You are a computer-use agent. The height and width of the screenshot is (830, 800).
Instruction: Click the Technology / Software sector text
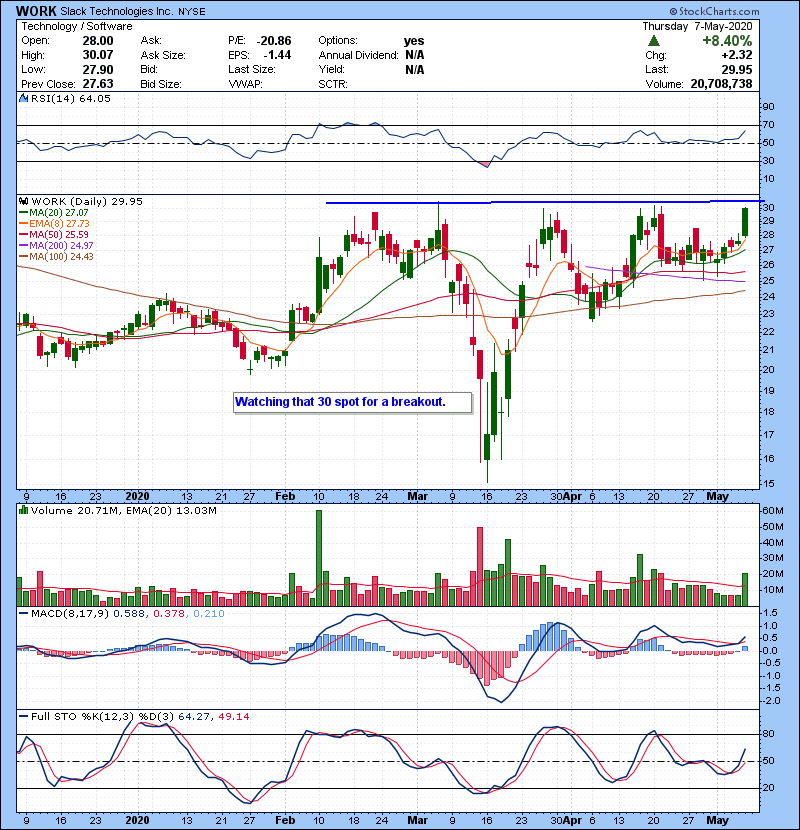[77, 26]
